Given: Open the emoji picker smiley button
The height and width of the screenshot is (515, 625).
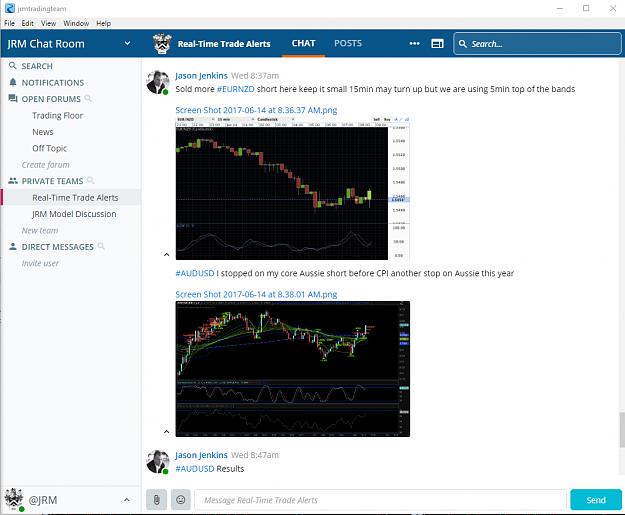Looking at the screenshot, I should point(181,499).
